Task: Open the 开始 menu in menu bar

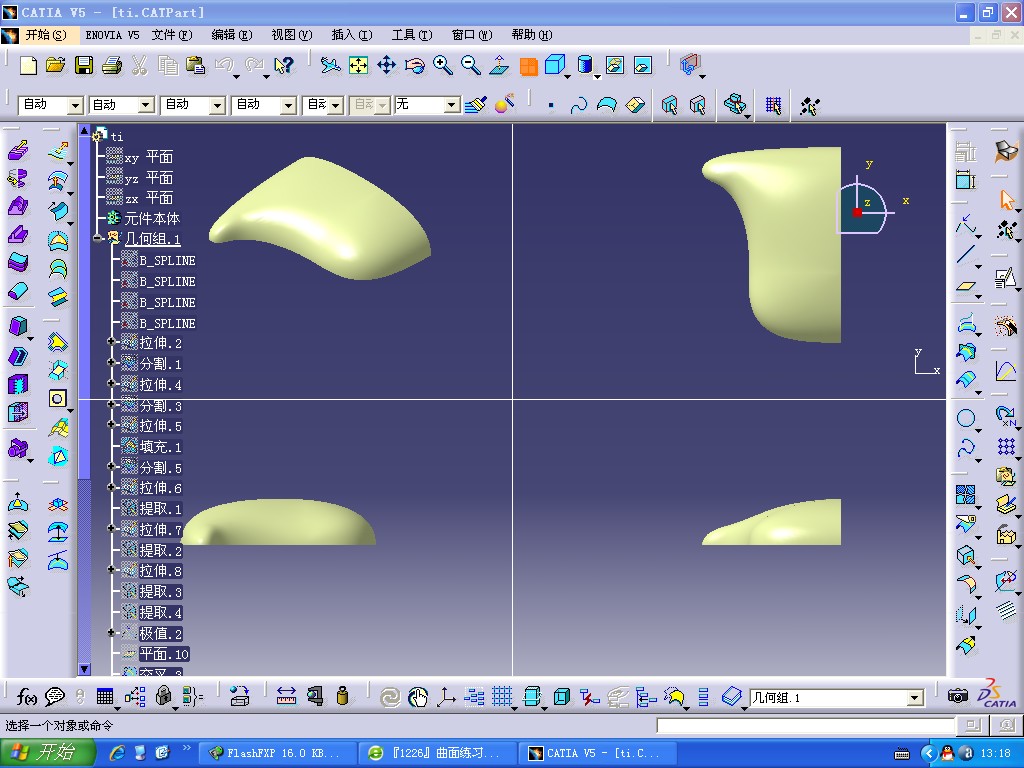Action: tap(46, 35)
